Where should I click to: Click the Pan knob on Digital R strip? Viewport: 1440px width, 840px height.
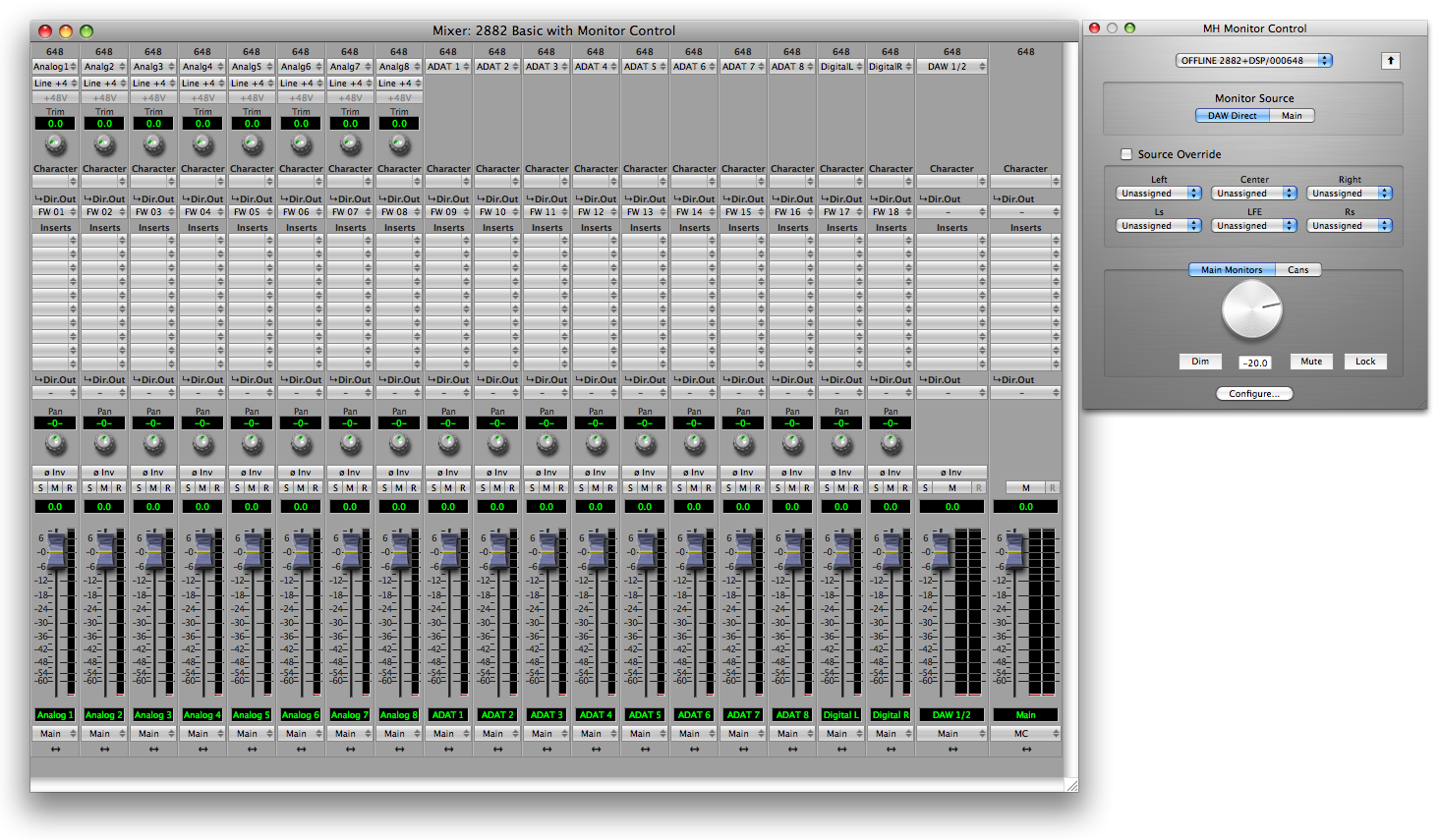tap(892, 444)
